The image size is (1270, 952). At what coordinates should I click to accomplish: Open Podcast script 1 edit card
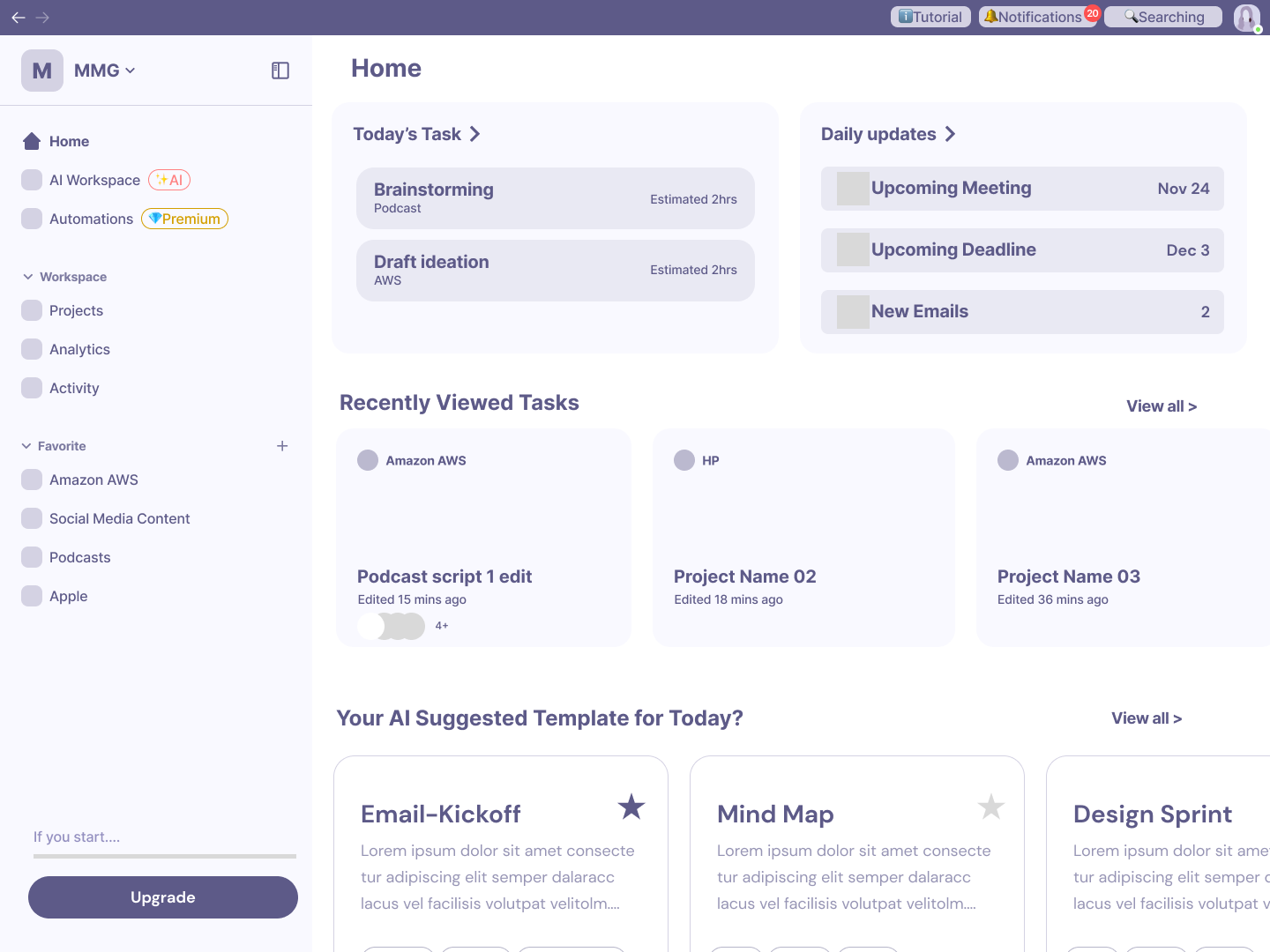(x=483, y=538)
